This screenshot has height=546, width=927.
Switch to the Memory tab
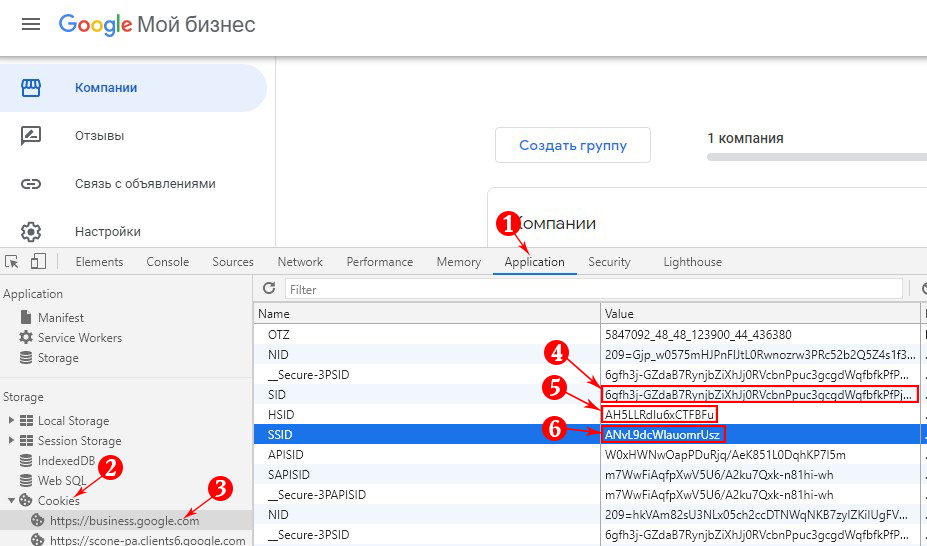459,262
